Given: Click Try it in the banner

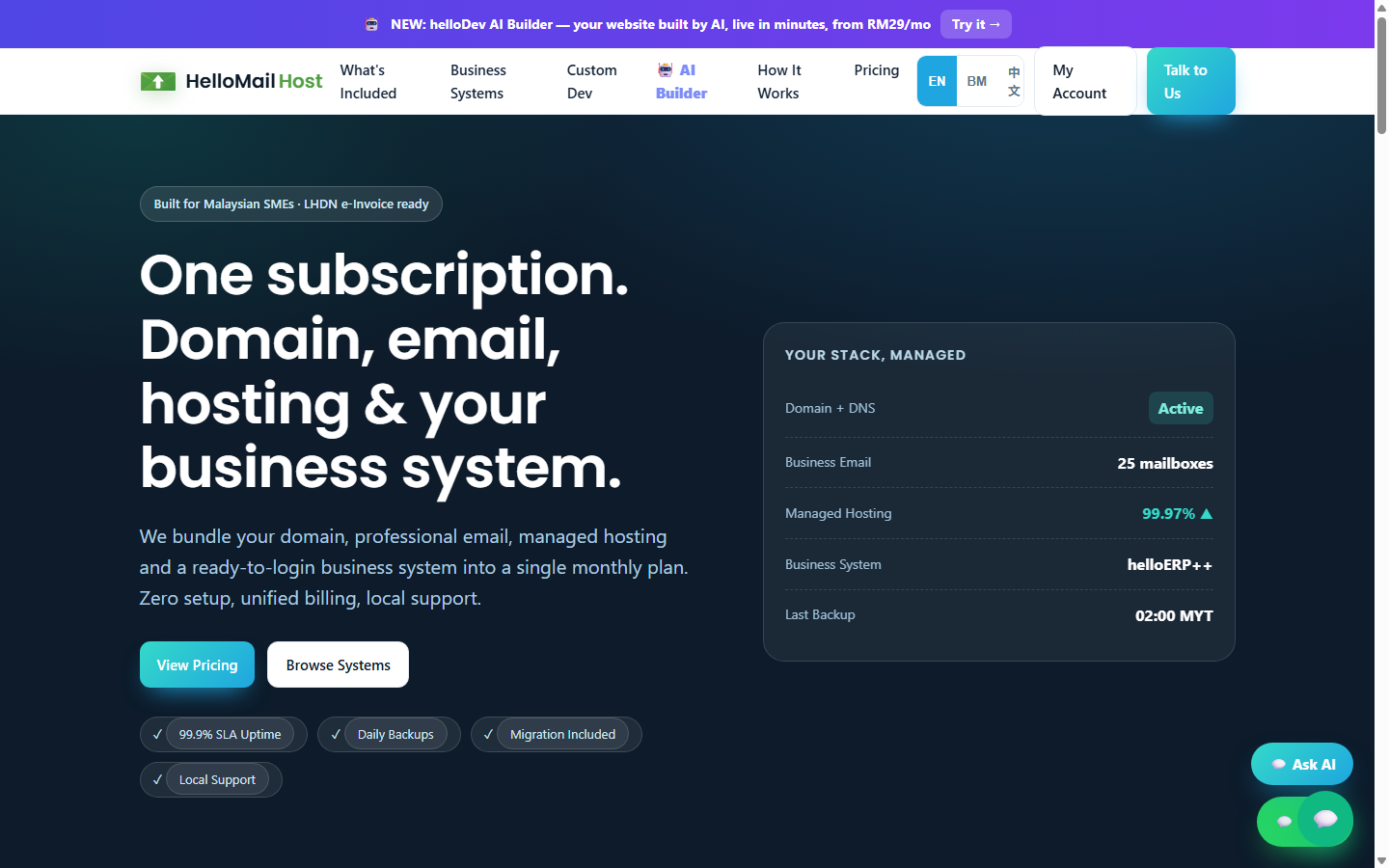Looking at the screenshot, I should (976, 24).
